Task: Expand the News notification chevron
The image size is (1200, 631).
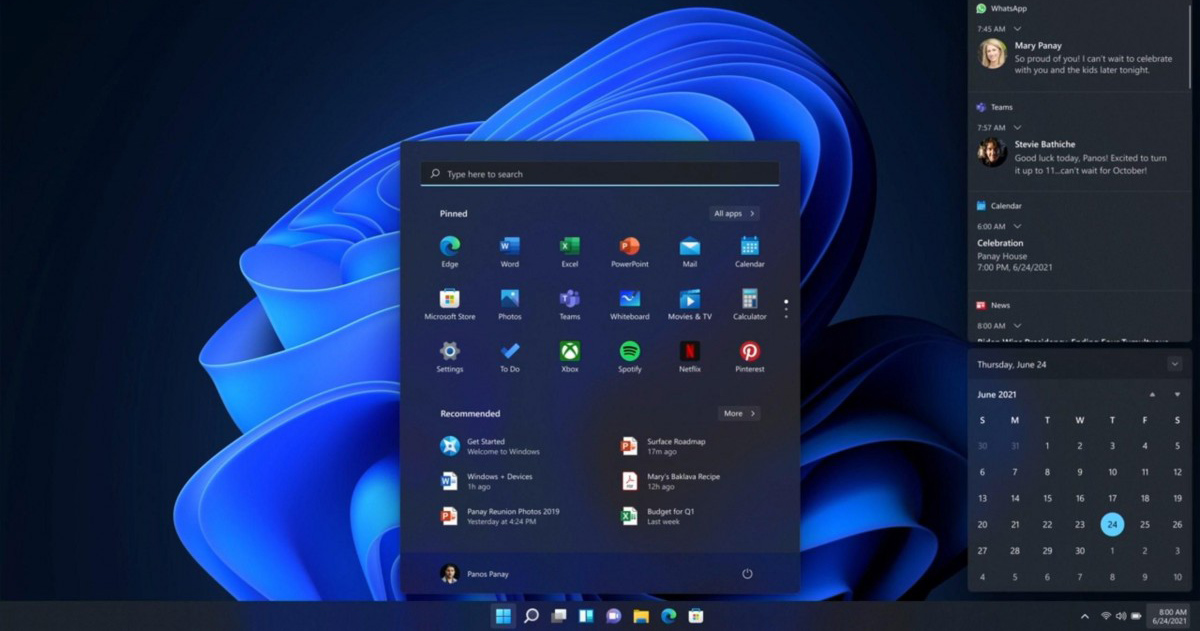Action: 1017,326
